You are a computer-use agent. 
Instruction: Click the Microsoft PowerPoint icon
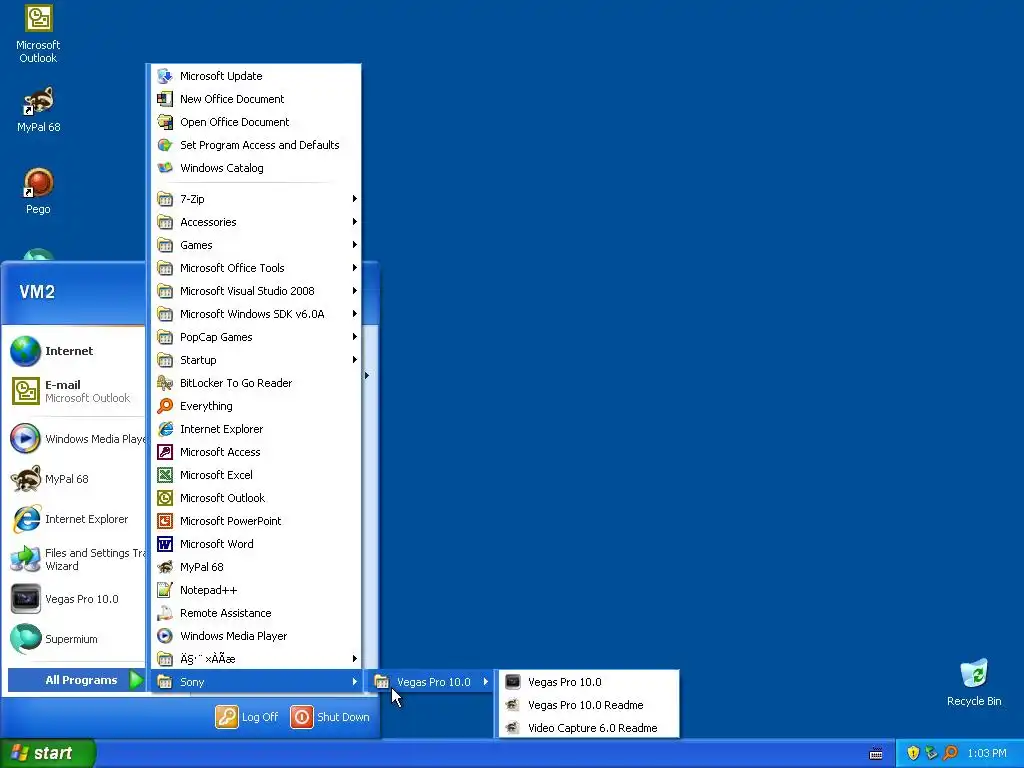[165, 521]
